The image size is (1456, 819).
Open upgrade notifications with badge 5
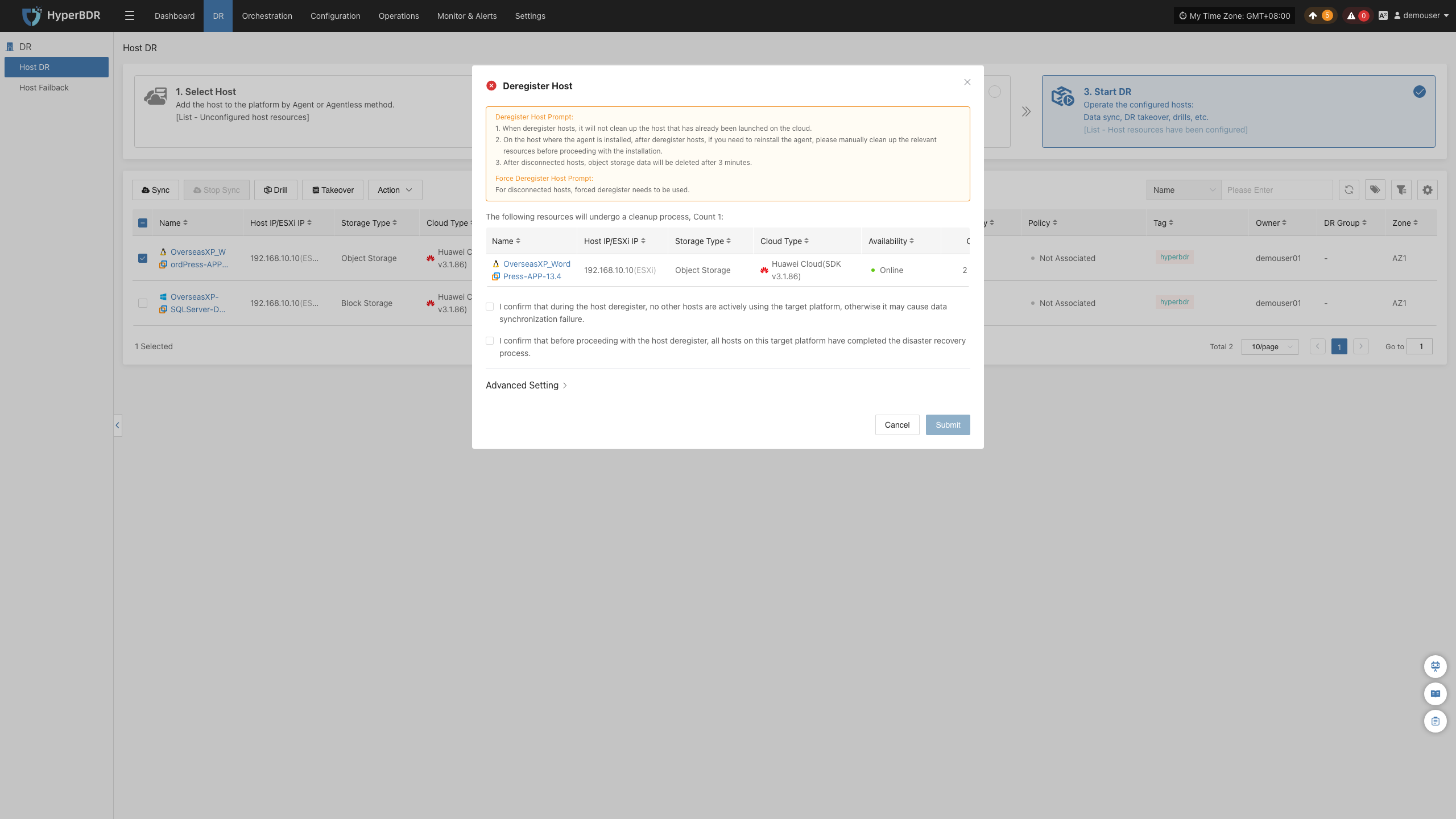point(1320,16)
